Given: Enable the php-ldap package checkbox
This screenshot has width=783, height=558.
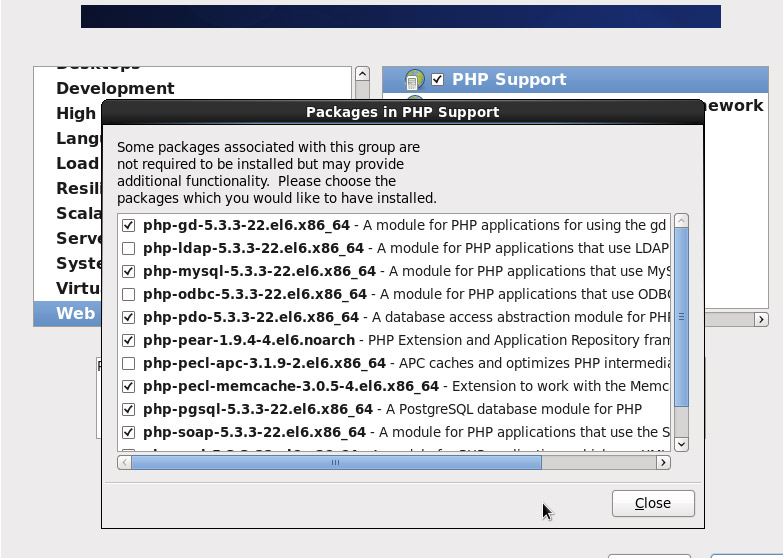Looking at the screenshot, I should pyautogui.click(x=128, y=248).
